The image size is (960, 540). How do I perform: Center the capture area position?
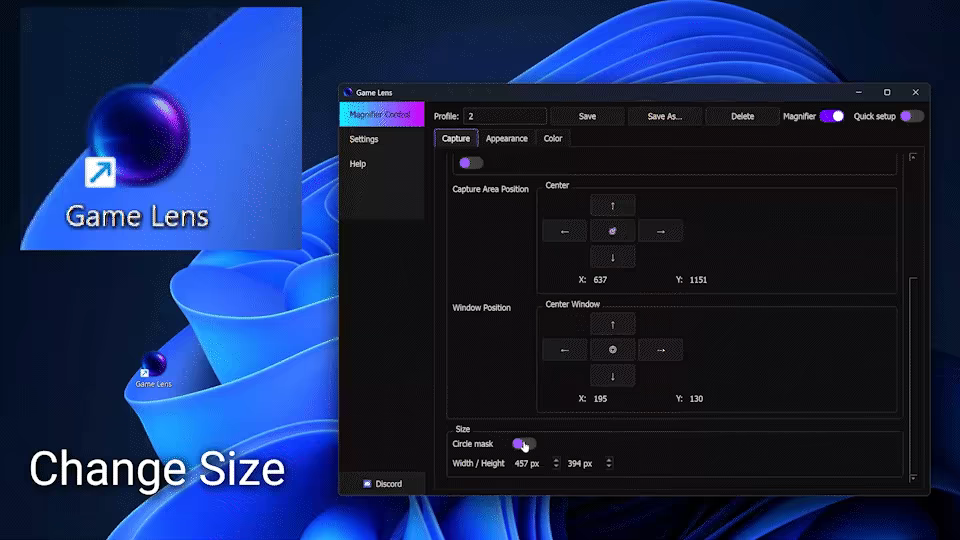[x=612, y=231]
